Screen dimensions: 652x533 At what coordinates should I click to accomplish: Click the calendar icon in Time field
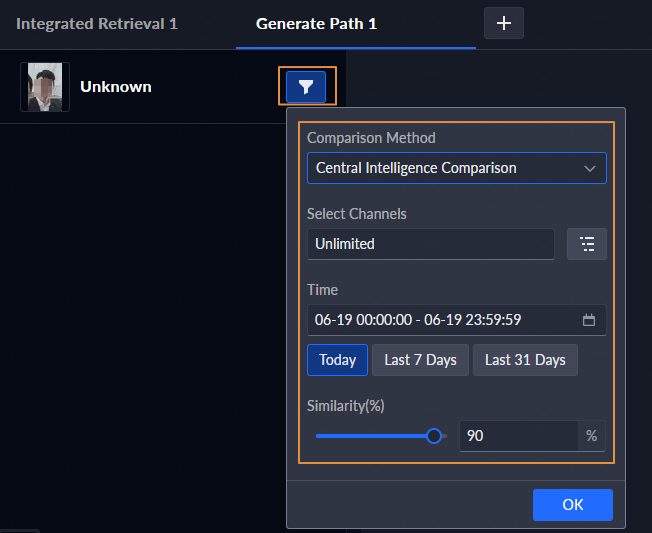coord(589,320)
